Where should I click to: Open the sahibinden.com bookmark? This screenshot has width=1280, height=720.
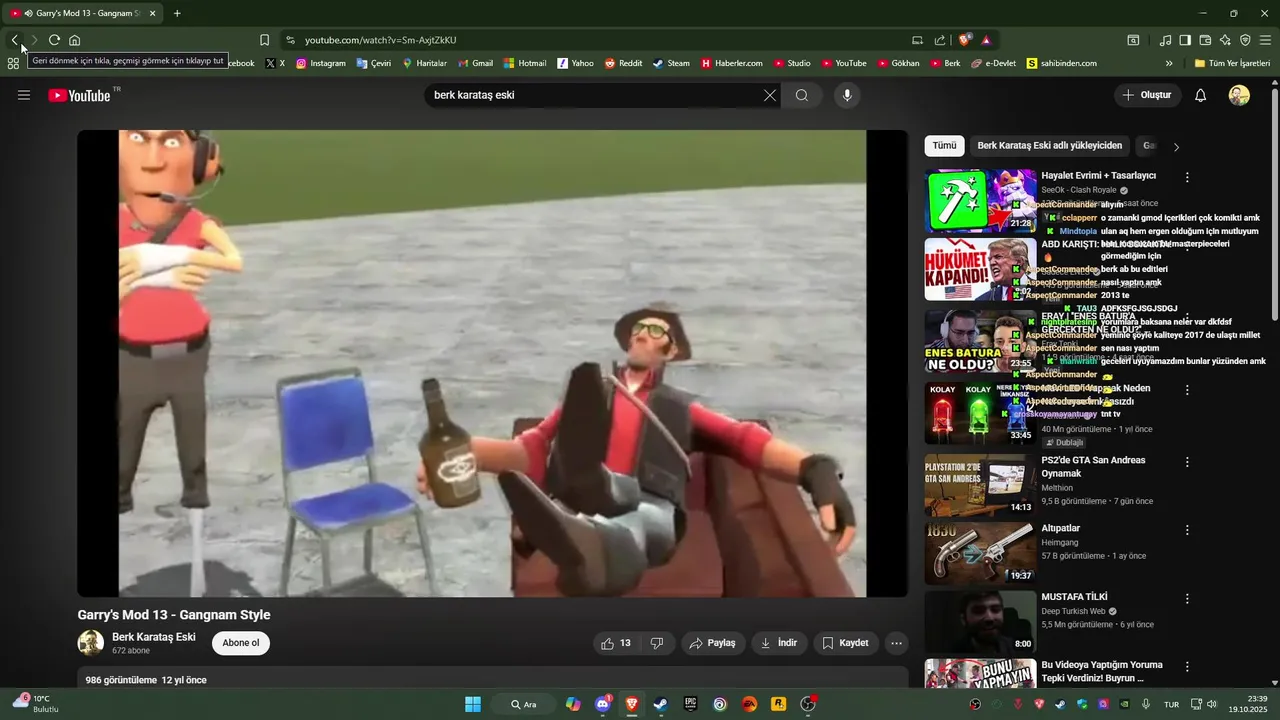pyautogui.click(x=1061, y=63)
